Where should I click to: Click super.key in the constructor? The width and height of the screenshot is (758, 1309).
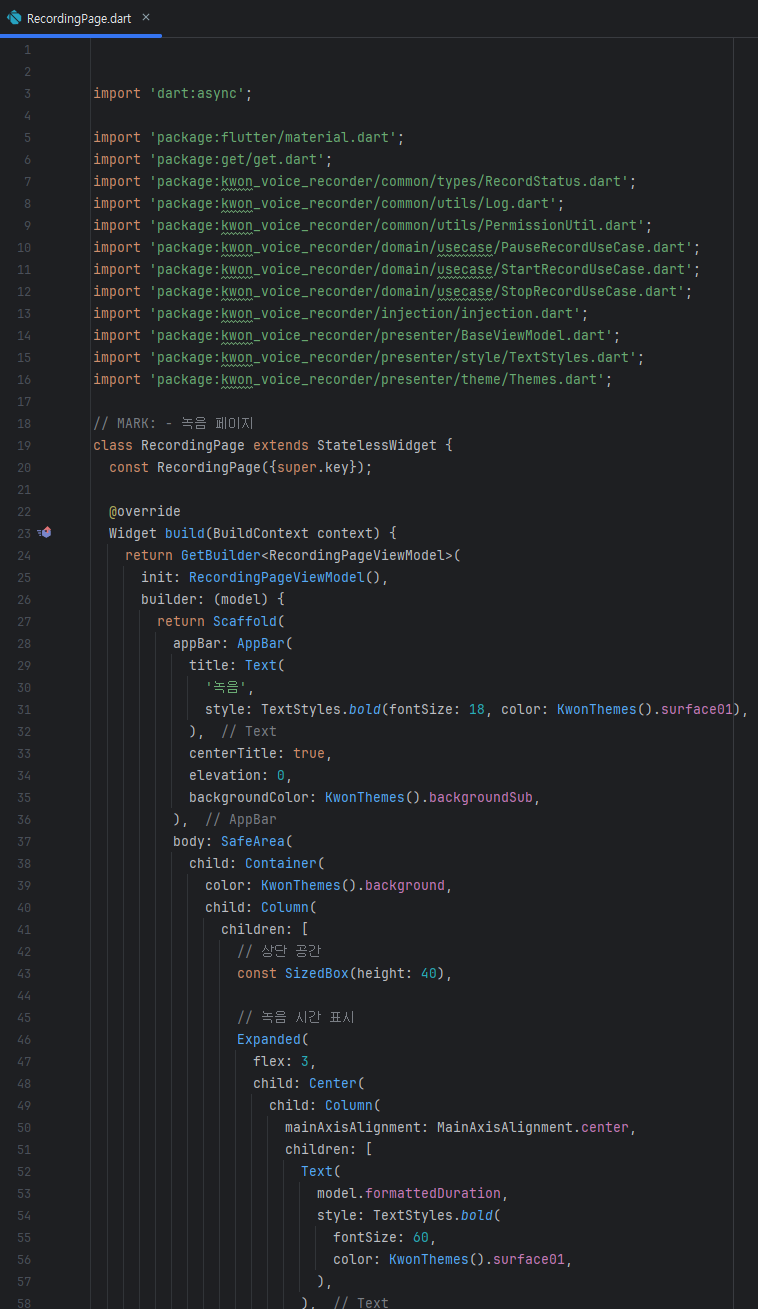coord(313,467)
